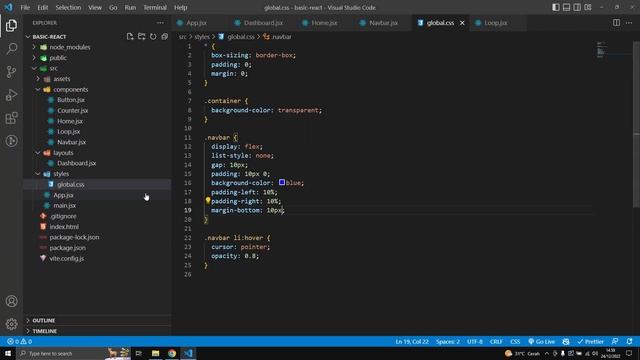Show code action lightbulb on line 18
This screenshot has width=640, height=360.
(x=207, y=200)
